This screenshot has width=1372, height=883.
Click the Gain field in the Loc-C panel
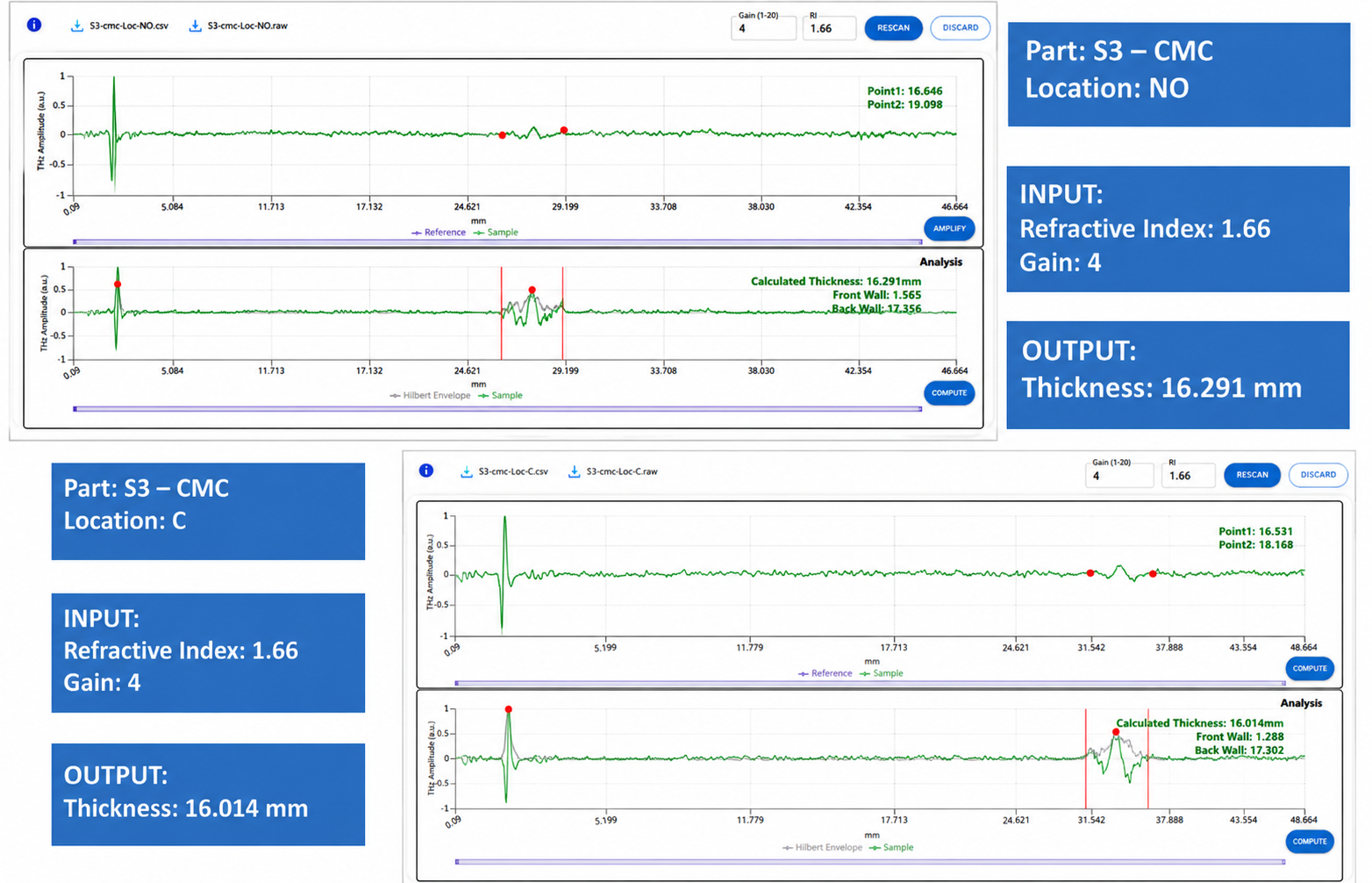1119,475
